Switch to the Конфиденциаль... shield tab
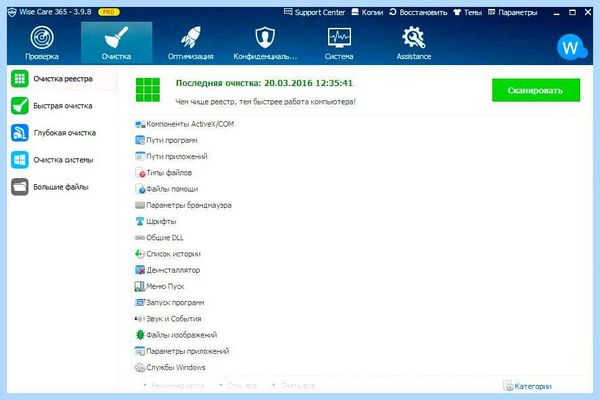 (265, 43)
